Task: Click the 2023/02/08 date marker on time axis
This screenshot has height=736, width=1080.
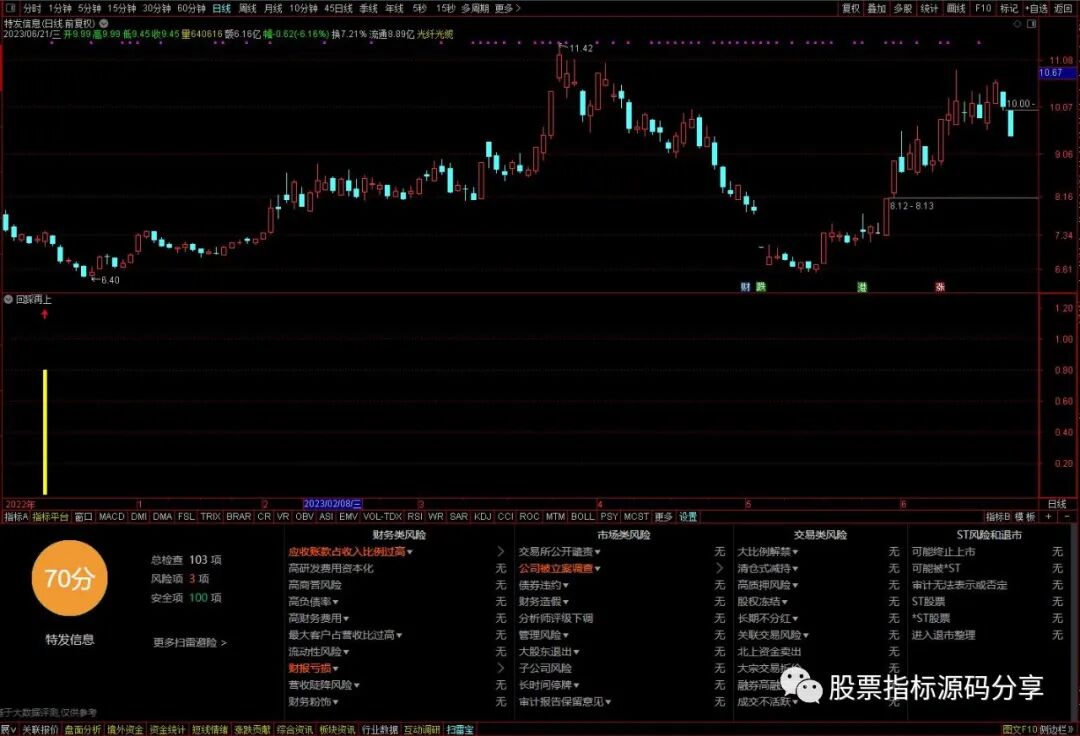Action: pyautogui.click(x=333, y=505)
